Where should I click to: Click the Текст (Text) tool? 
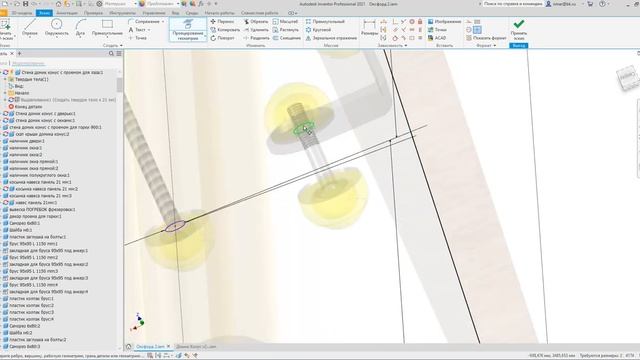137,30
